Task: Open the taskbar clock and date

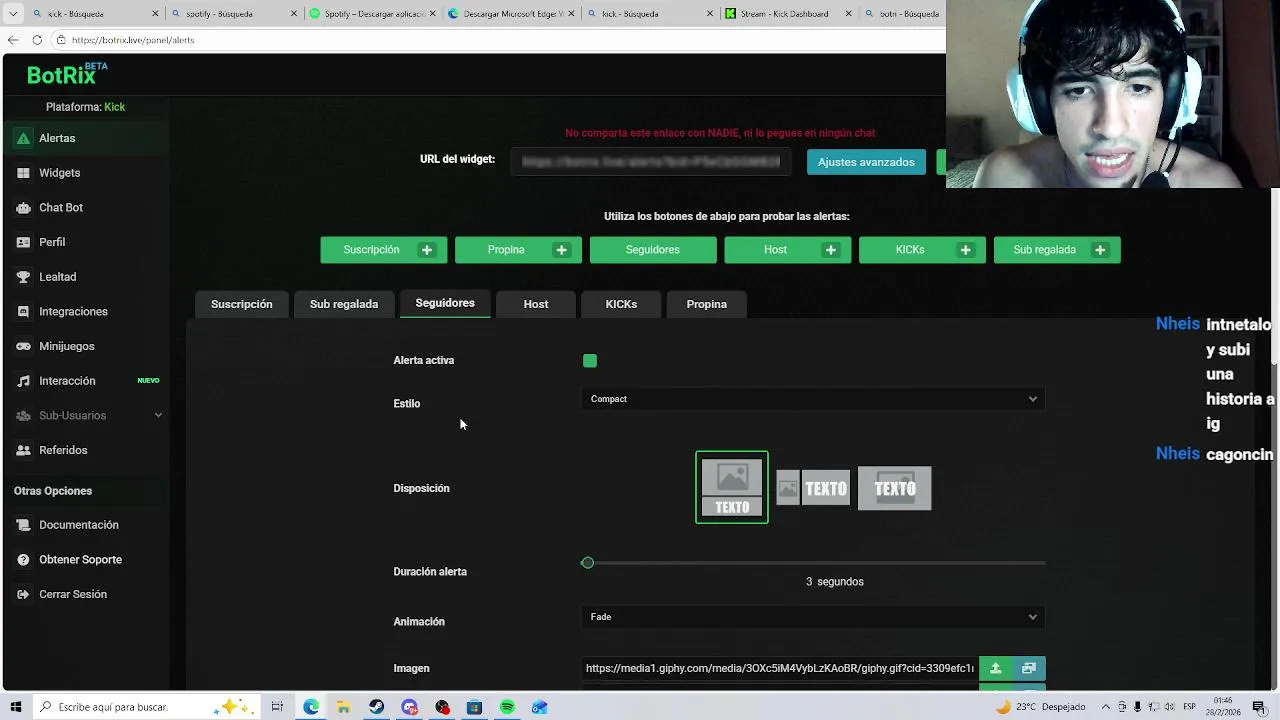Action: pos(1222,707)
